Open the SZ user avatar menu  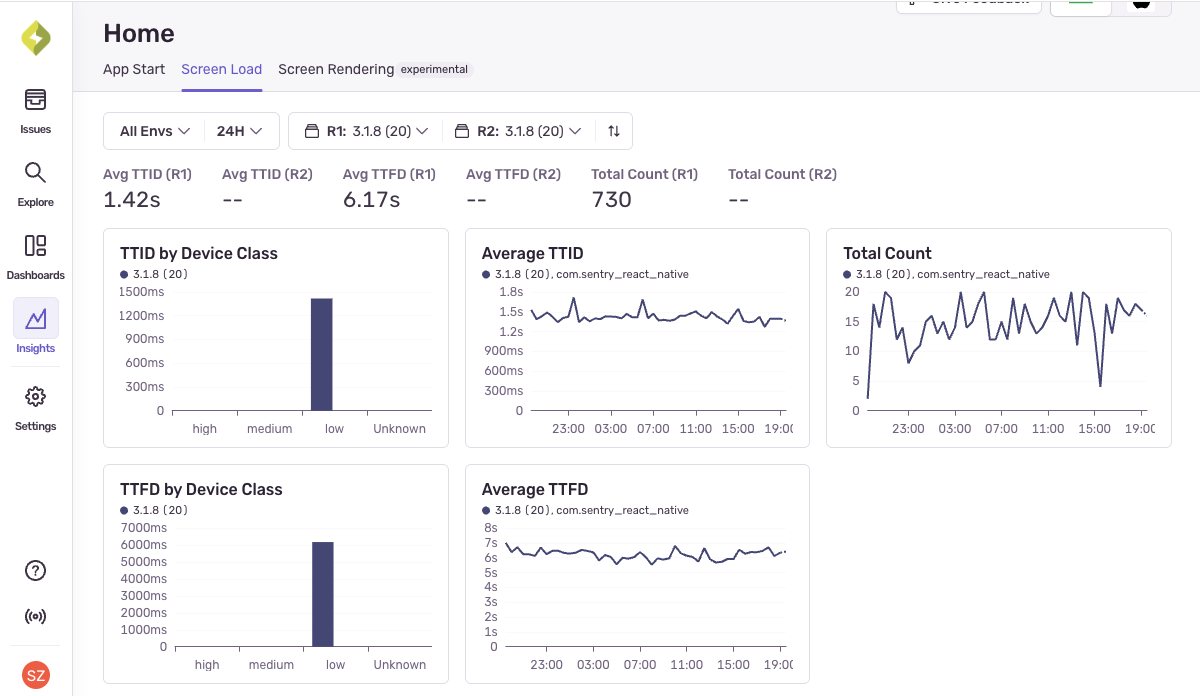click(35, 675)
